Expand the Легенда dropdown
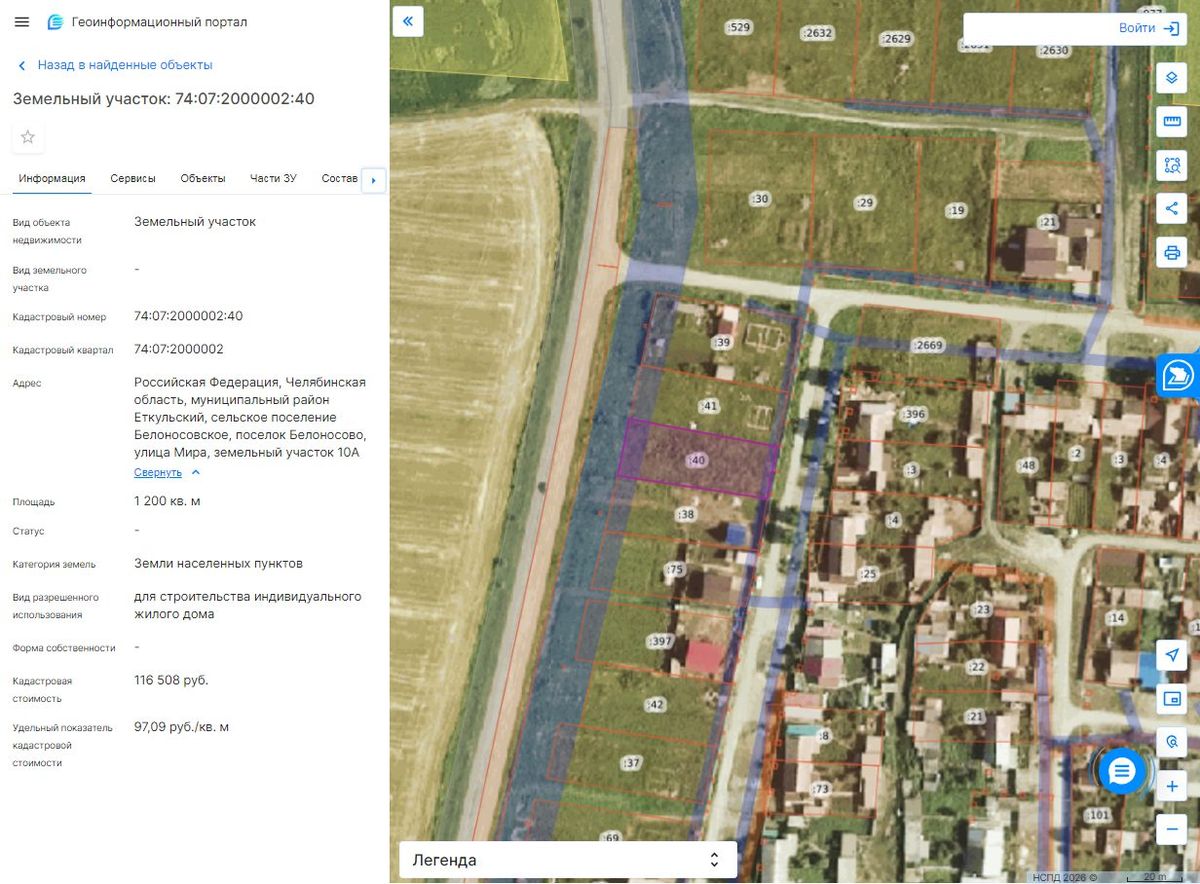This screenshot has height=884, width=1200. tap(568, 860)
